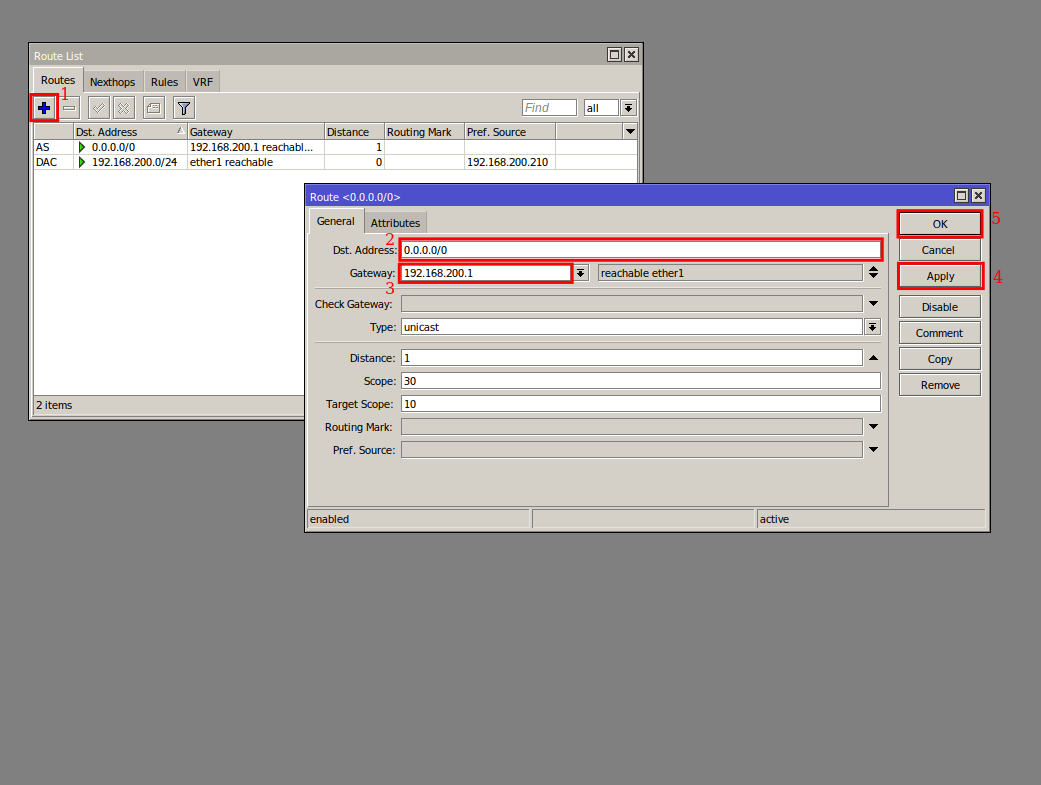Switch to the Attributes tab
Screen dimensions: 1041x785
396,222
